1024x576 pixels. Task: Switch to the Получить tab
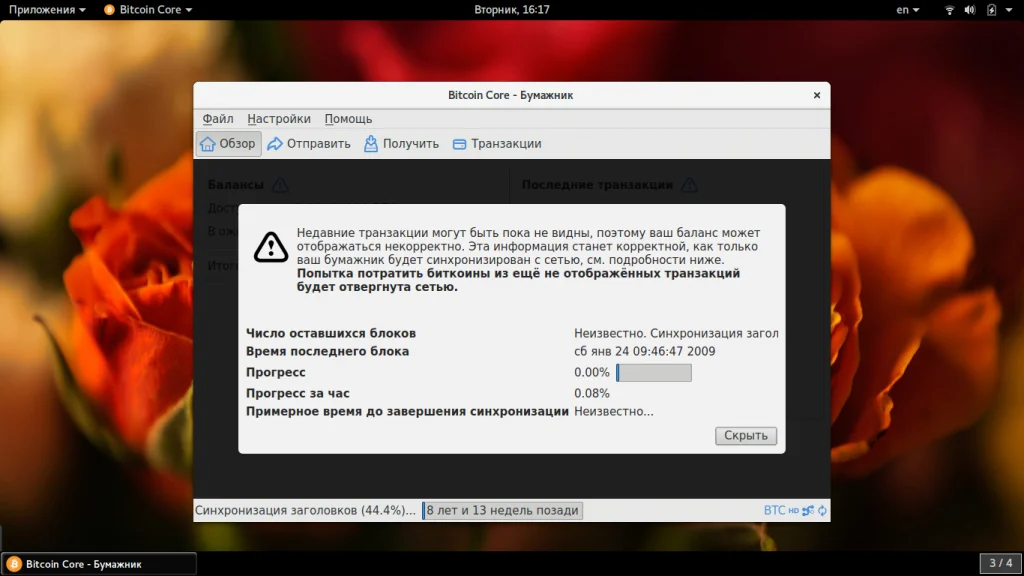pos(402,144)
